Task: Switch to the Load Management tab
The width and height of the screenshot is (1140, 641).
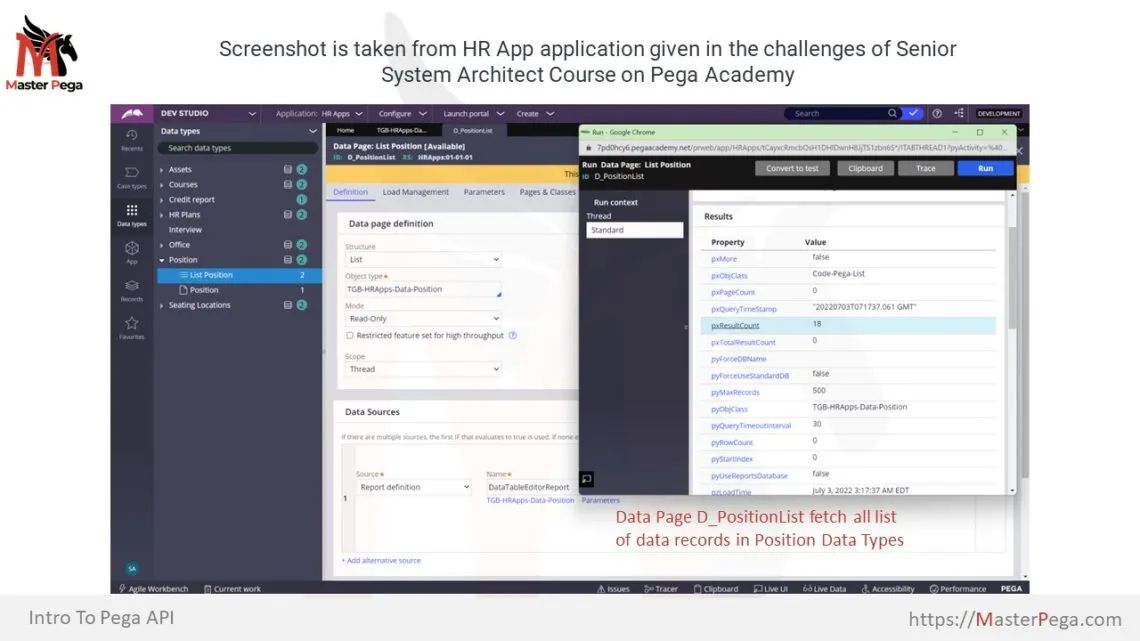Action: pos(414,191)
